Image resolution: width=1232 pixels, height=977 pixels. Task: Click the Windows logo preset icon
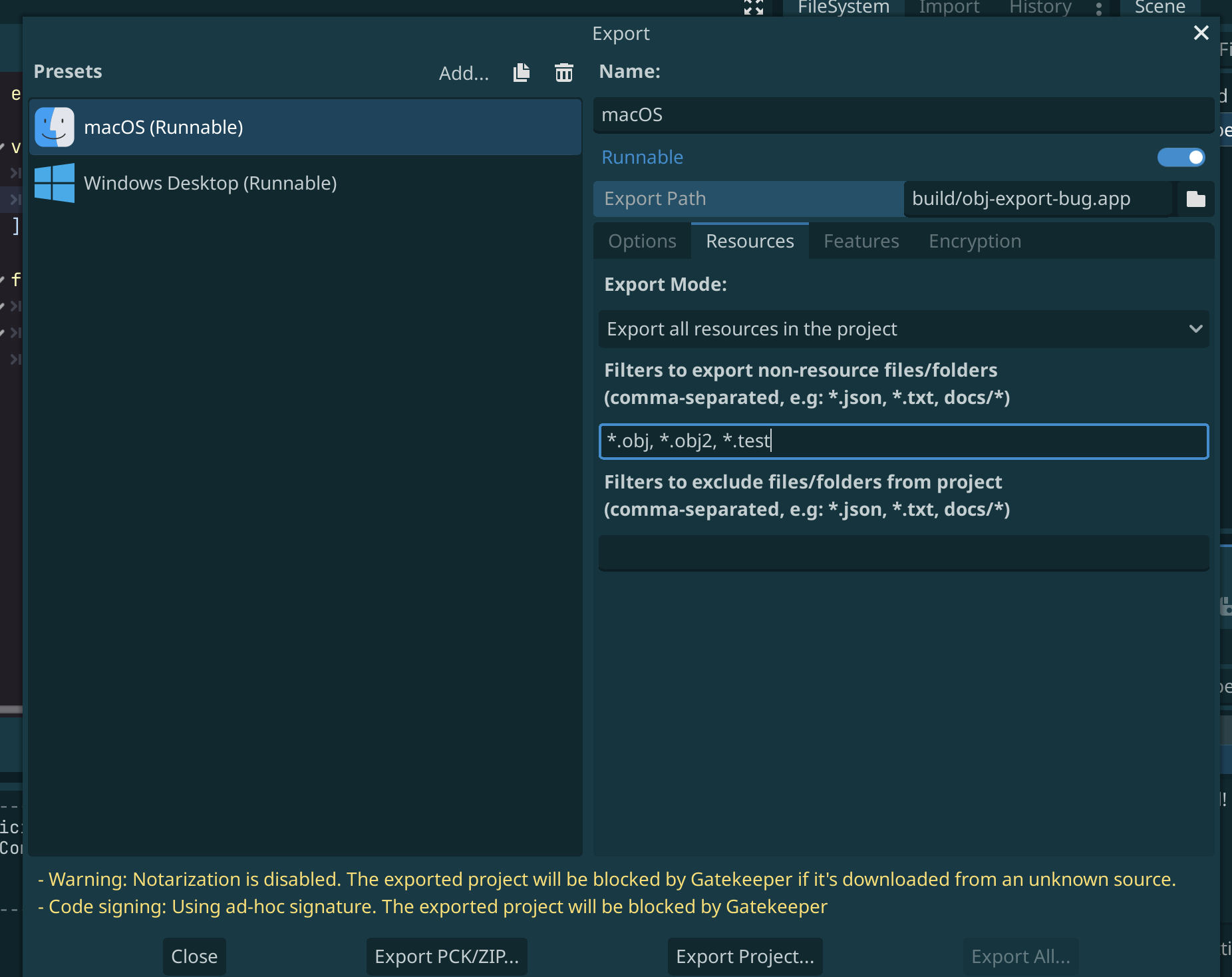tap(54, 182)
